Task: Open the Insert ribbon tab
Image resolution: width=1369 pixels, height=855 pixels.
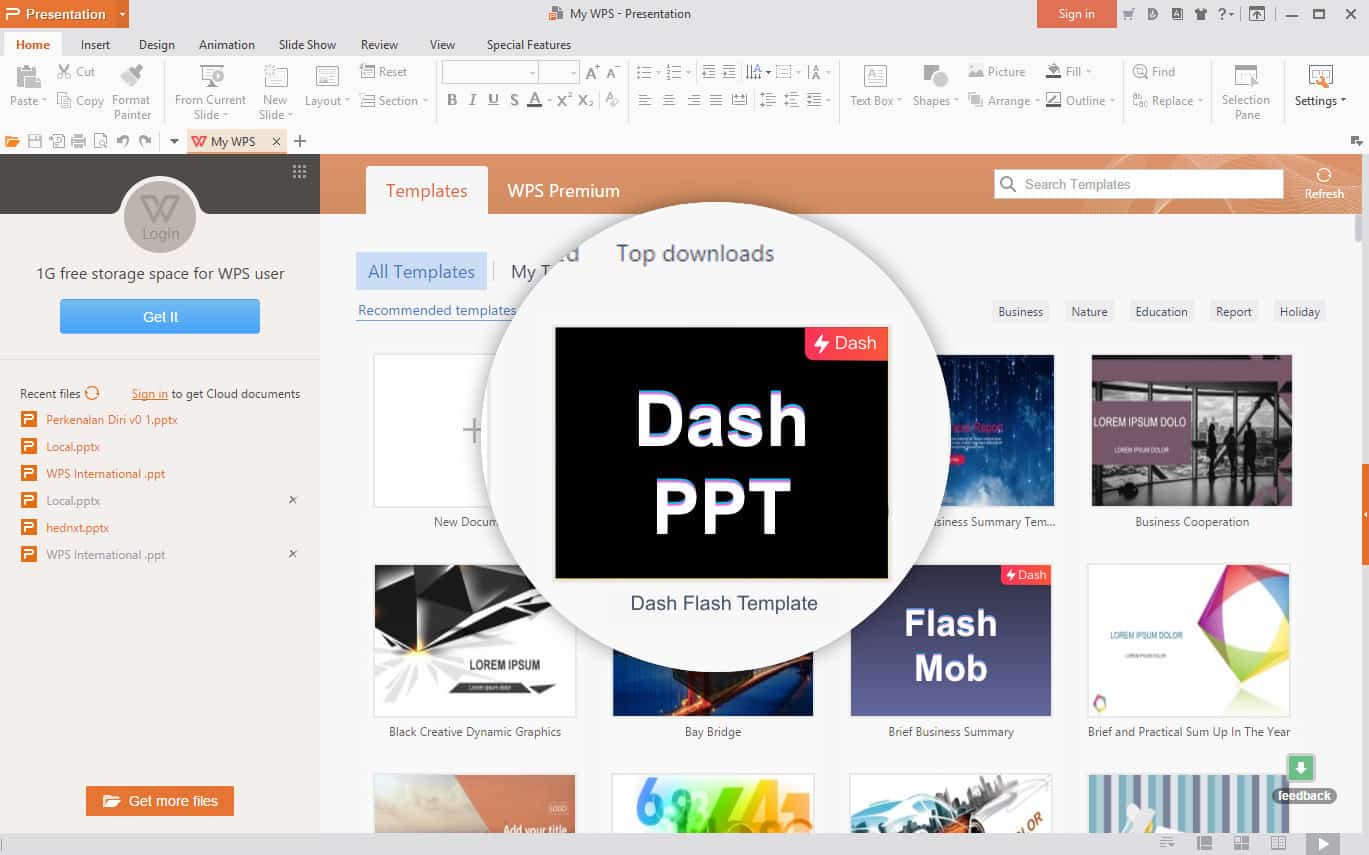Action: point(96,44)
